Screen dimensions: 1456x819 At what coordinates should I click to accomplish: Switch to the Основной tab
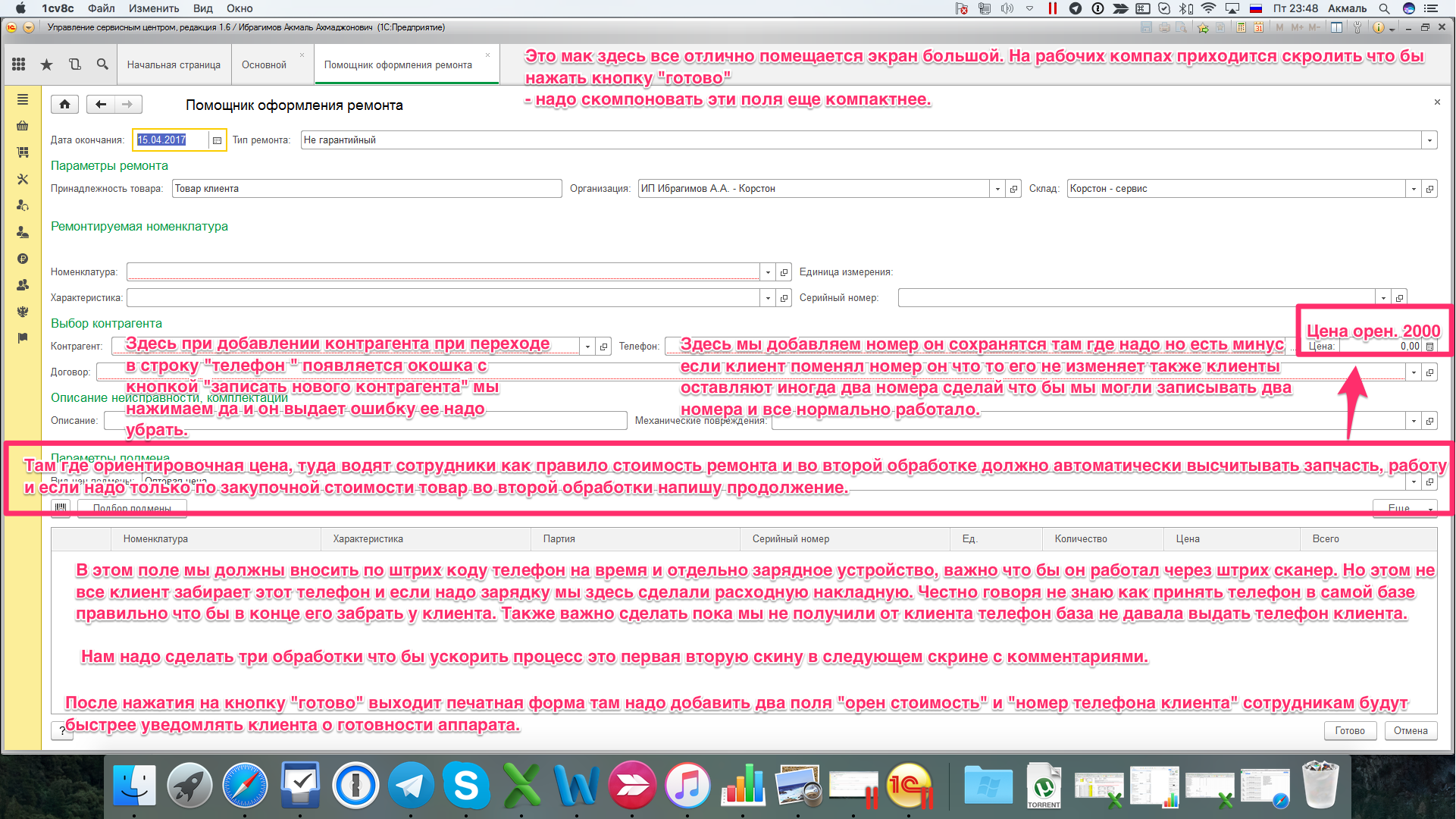pos(264,65)
